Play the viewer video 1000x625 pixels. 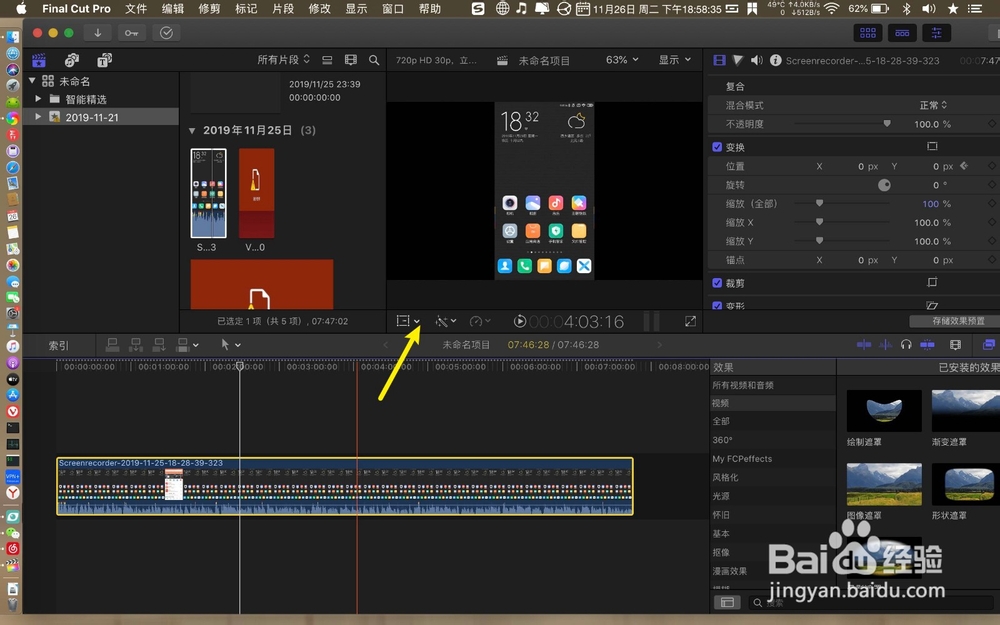520,321
